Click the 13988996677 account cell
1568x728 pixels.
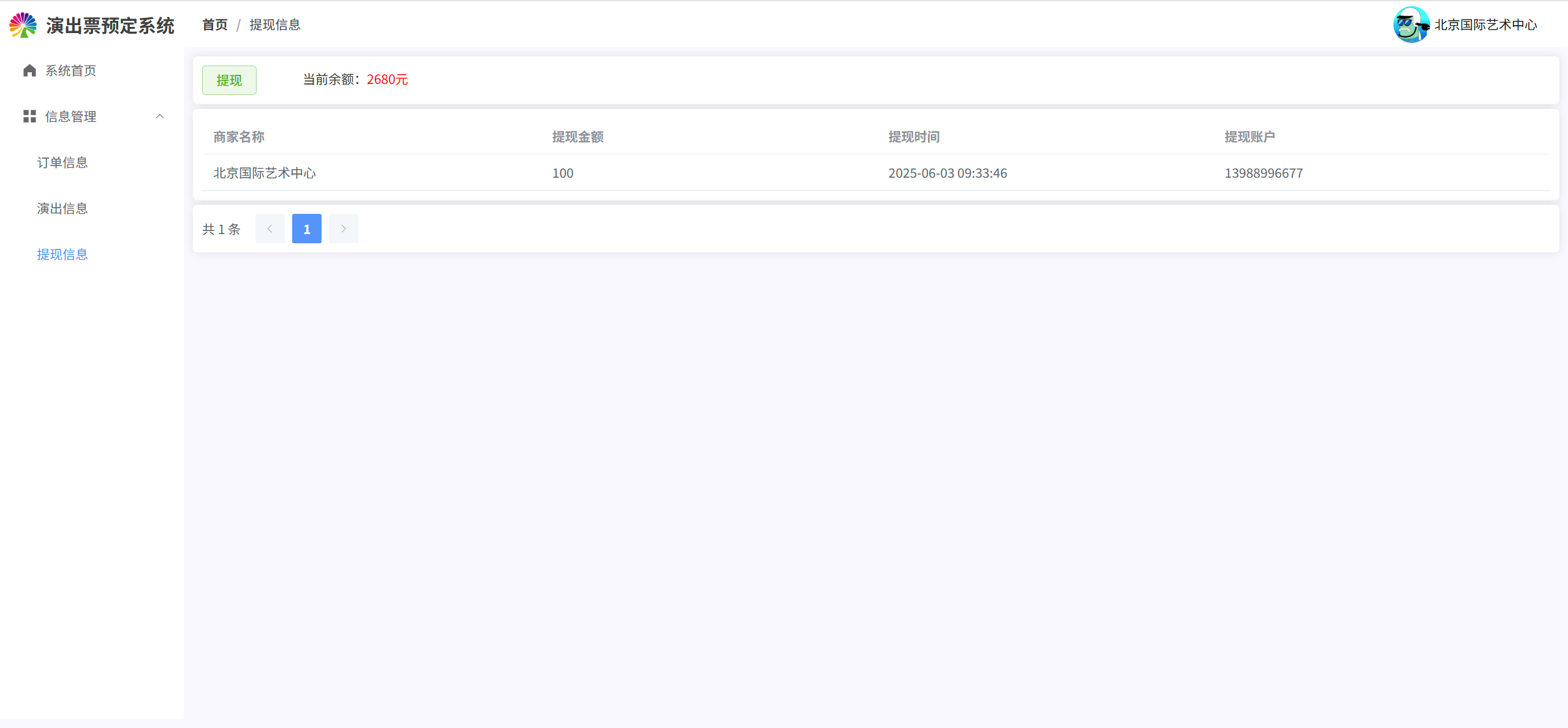tap(1264, 173)
